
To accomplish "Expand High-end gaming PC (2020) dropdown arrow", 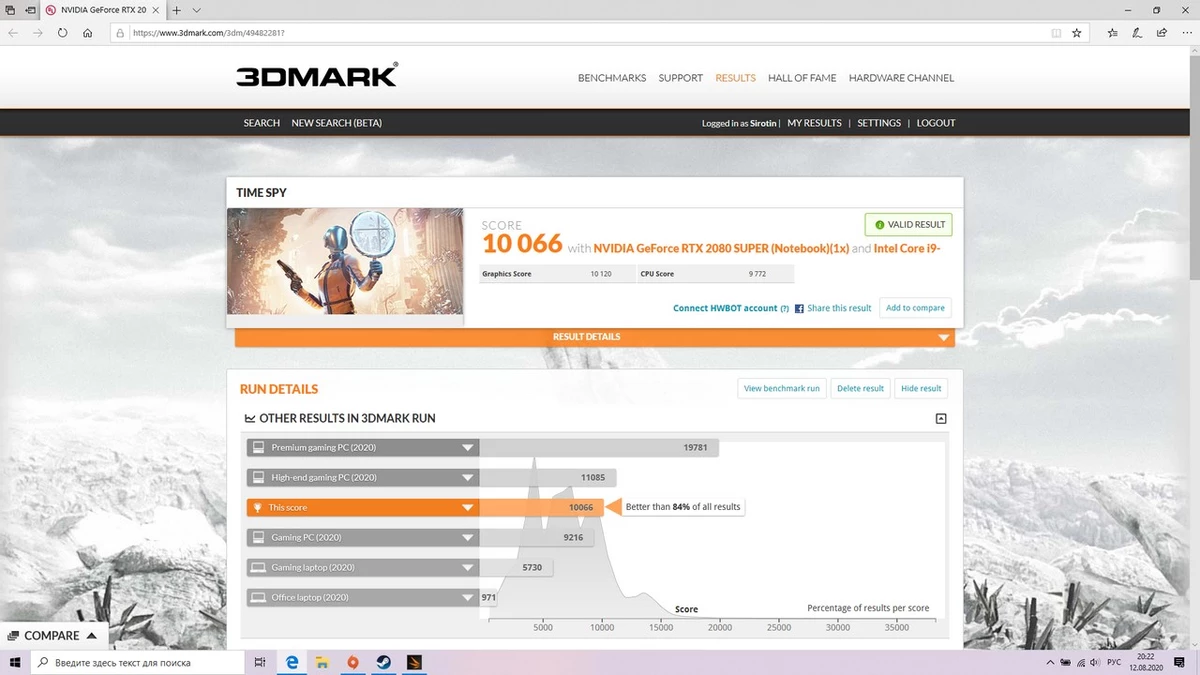I will tap(467, 478).
